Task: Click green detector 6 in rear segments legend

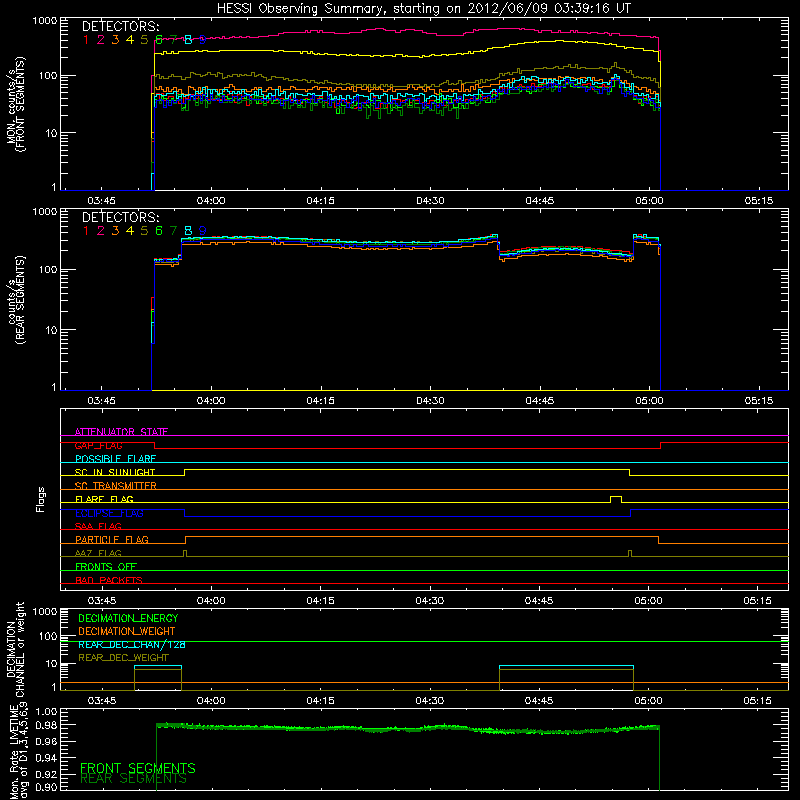Action: [159, 231]
